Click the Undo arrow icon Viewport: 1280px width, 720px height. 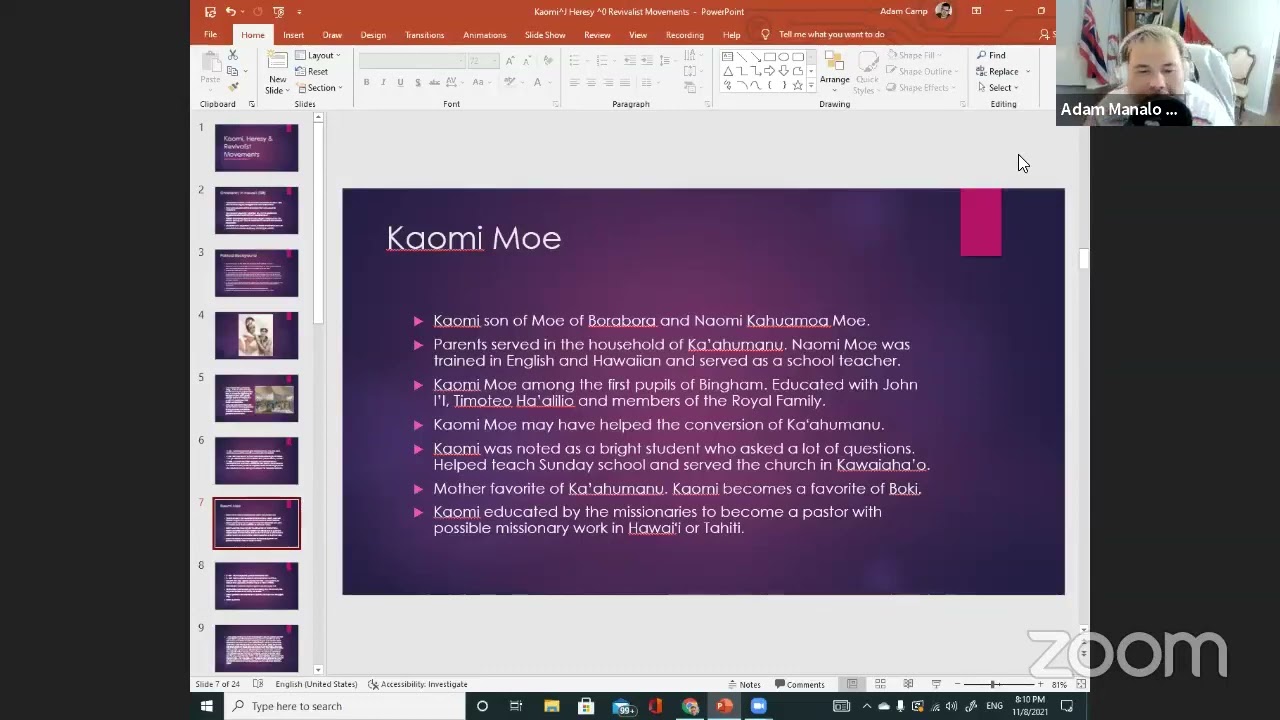click(x=231, y=12)
